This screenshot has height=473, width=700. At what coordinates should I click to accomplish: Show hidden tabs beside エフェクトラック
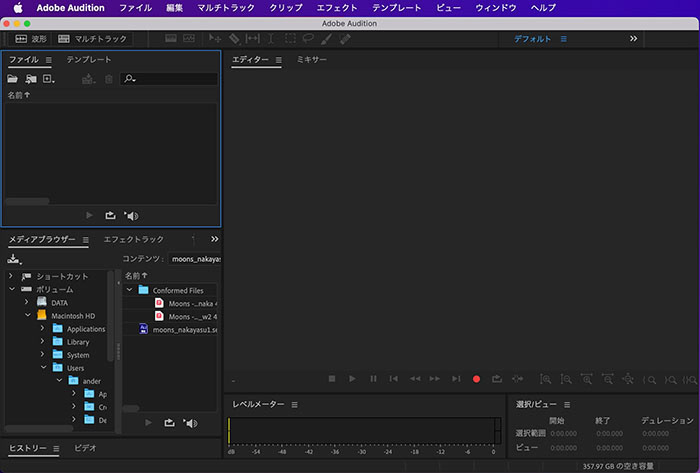coord(215,239)
